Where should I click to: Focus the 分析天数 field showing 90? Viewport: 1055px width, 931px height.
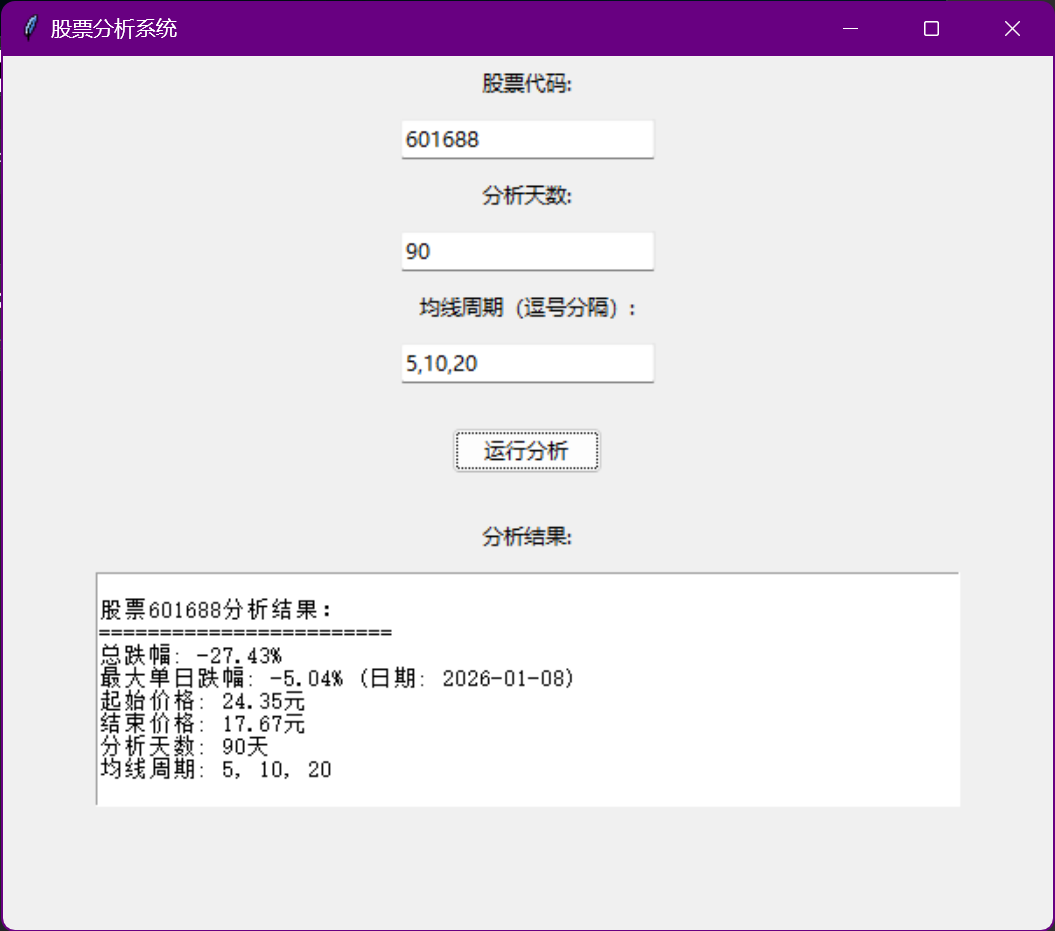click(x=528, y=252)
